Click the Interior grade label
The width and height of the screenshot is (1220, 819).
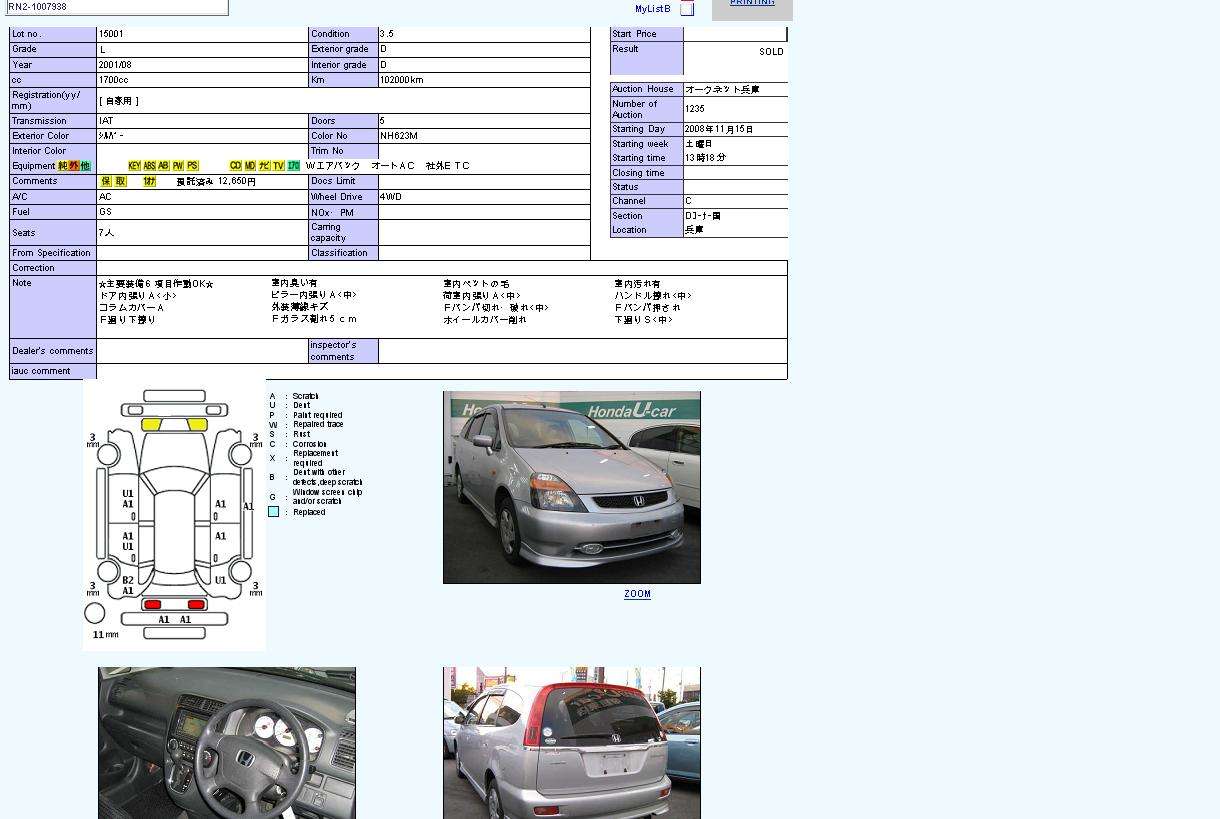click(x=339, y=65)
